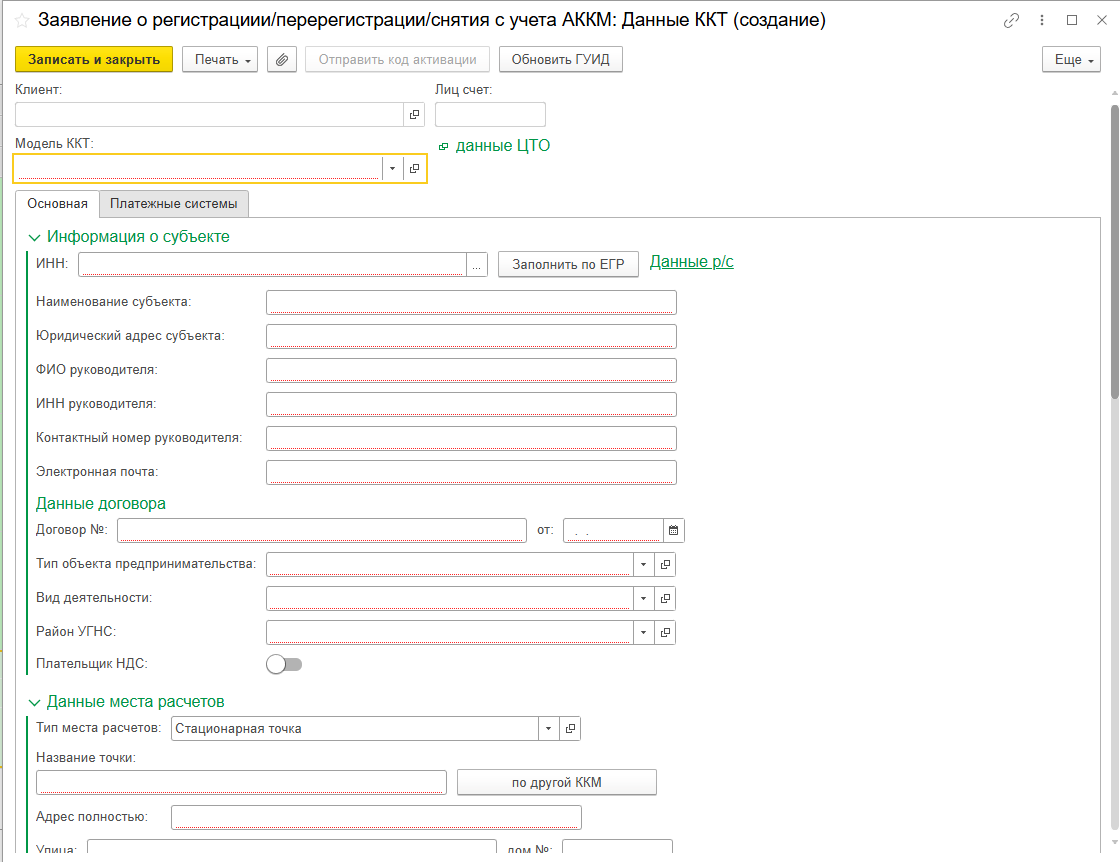
Task: Open calendar picker for contract date
Action: [x=674, y=531]
